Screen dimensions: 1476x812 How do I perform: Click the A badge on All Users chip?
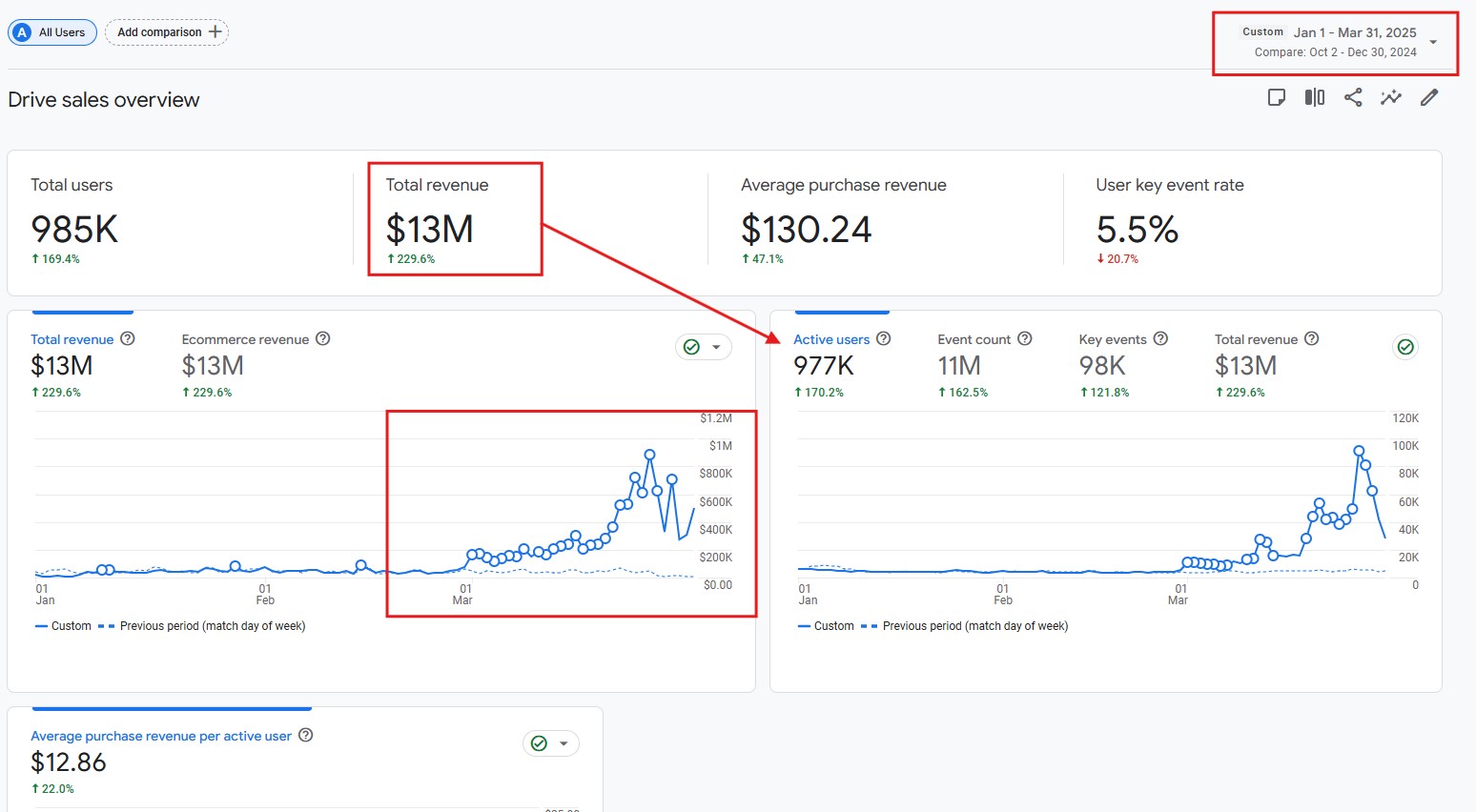23,32
